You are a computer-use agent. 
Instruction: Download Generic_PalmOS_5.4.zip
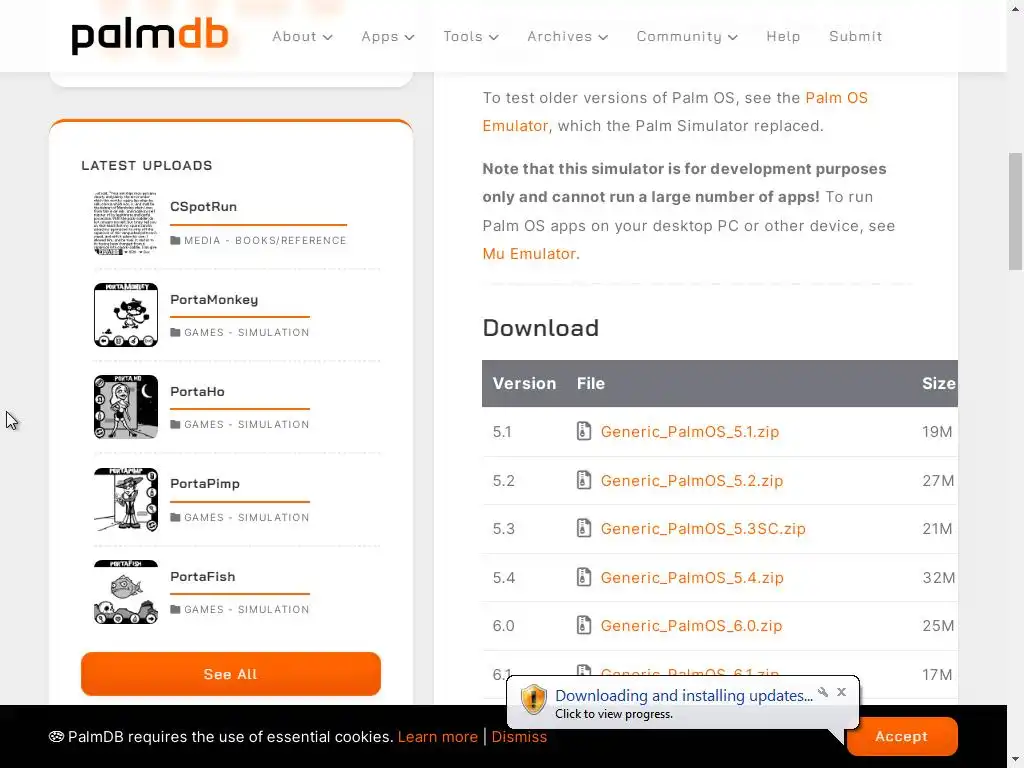692,577
